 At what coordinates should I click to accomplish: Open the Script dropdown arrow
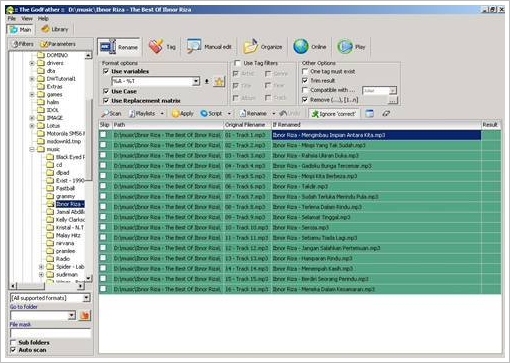[x=229, y=114]
